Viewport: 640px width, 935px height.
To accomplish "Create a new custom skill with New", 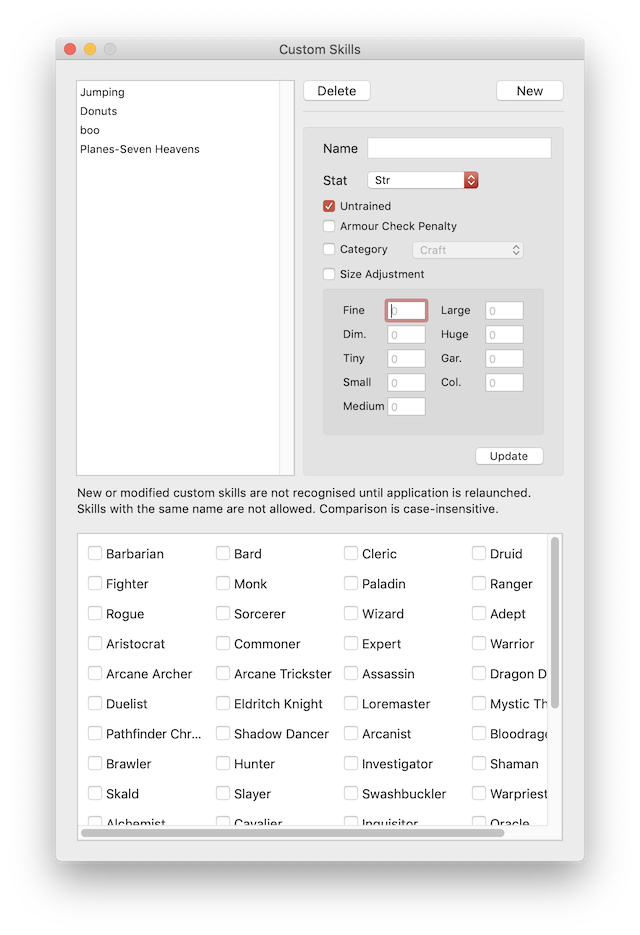I will 530,91.
